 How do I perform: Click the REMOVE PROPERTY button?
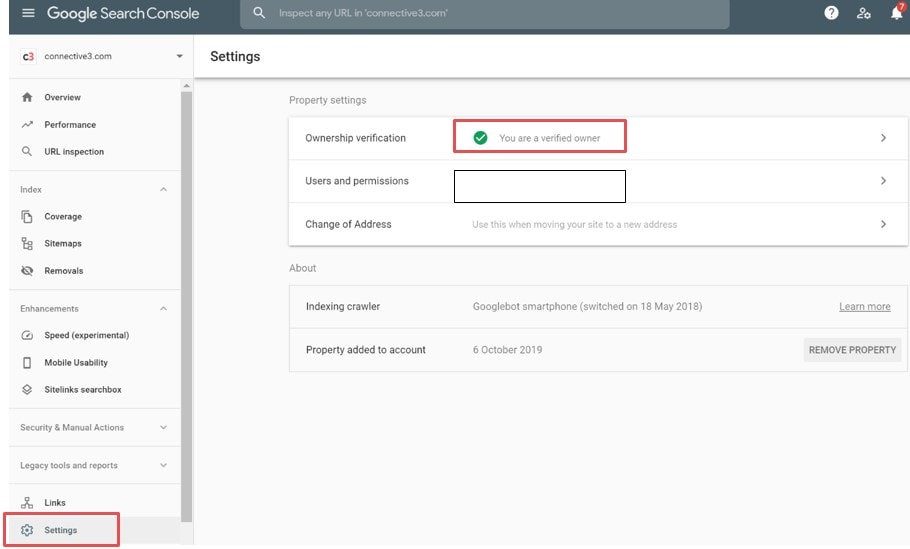(852, 350)
